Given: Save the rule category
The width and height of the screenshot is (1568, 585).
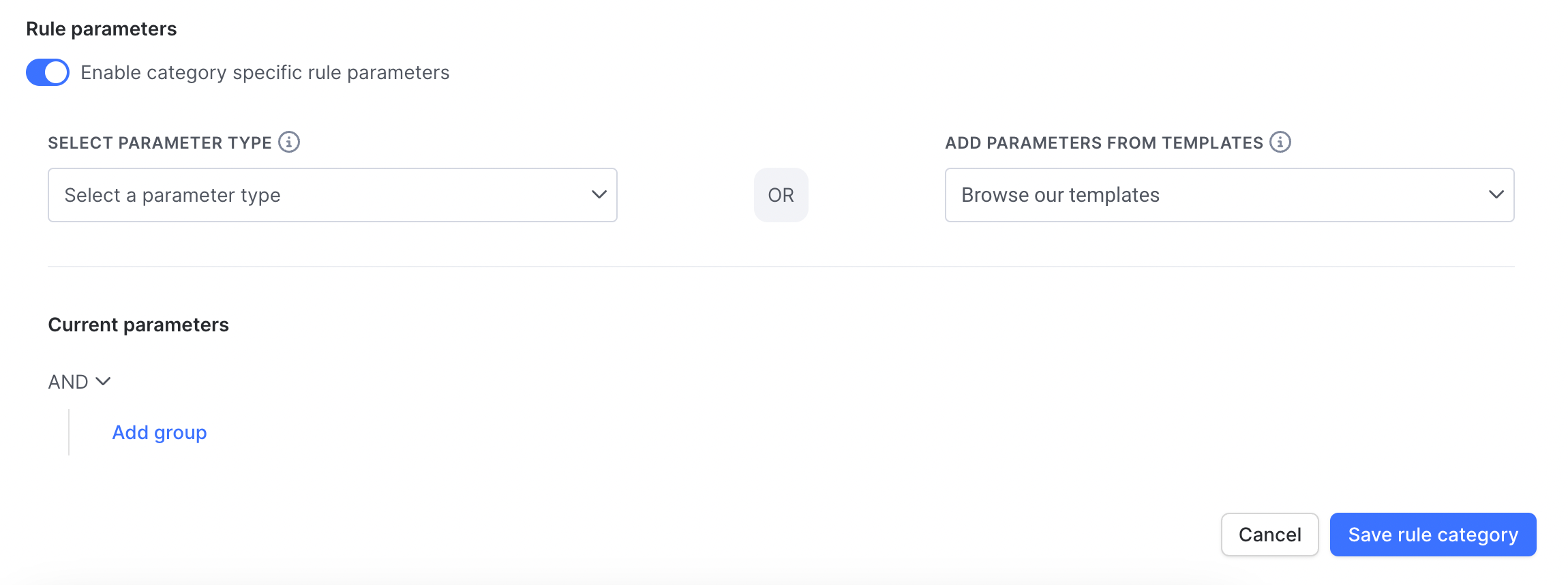Looking at the screenshot, I should [1433, 535].
